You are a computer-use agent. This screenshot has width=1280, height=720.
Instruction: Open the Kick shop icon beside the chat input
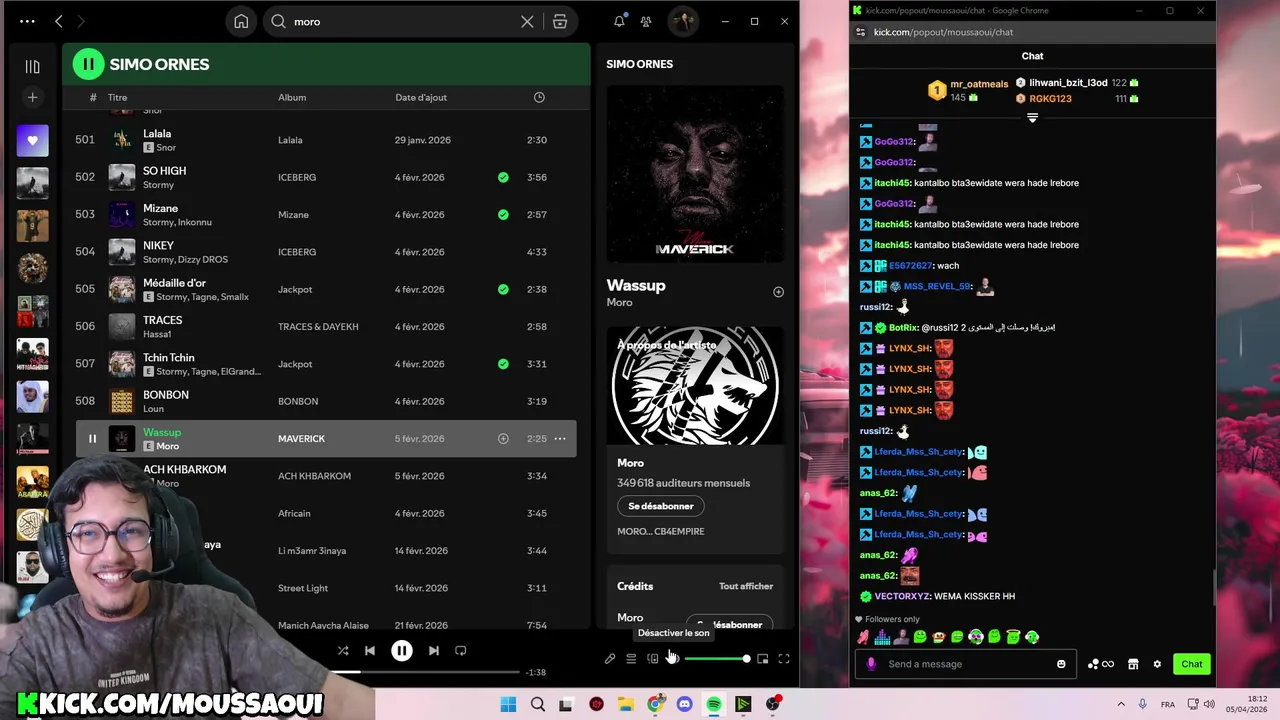[1133, 664]
